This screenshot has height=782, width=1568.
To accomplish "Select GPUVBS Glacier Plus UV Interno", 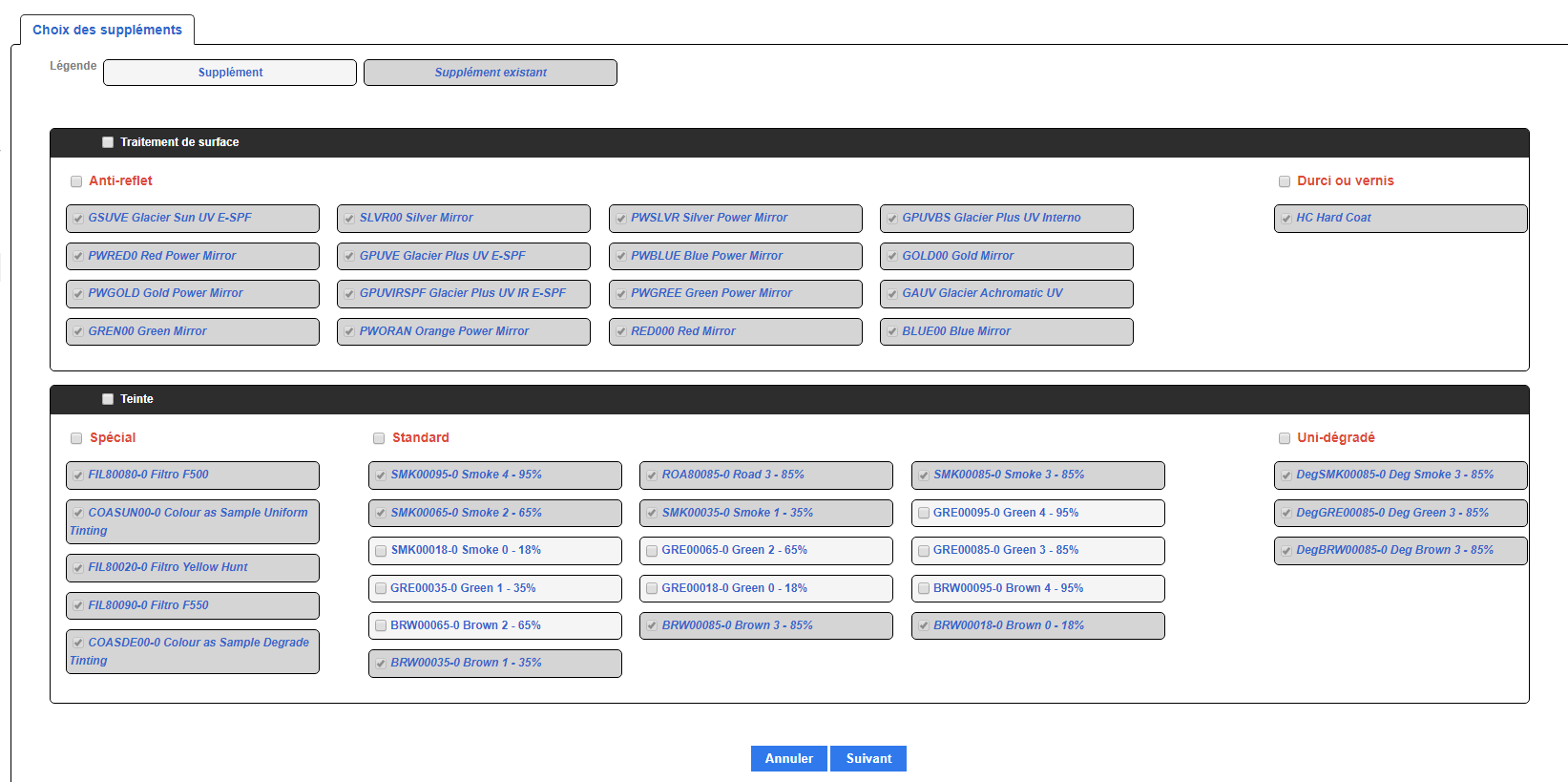I will tap(1007, 219).
